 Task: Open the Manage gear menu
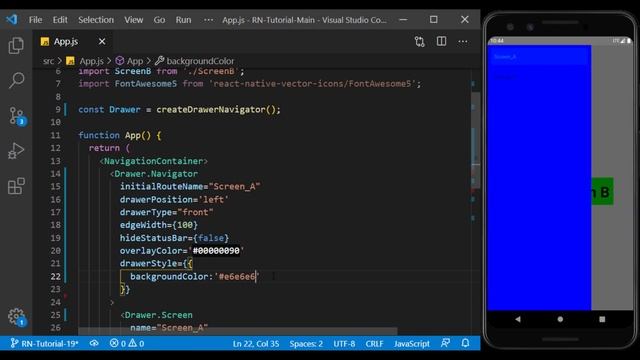[x=16, y=317]
